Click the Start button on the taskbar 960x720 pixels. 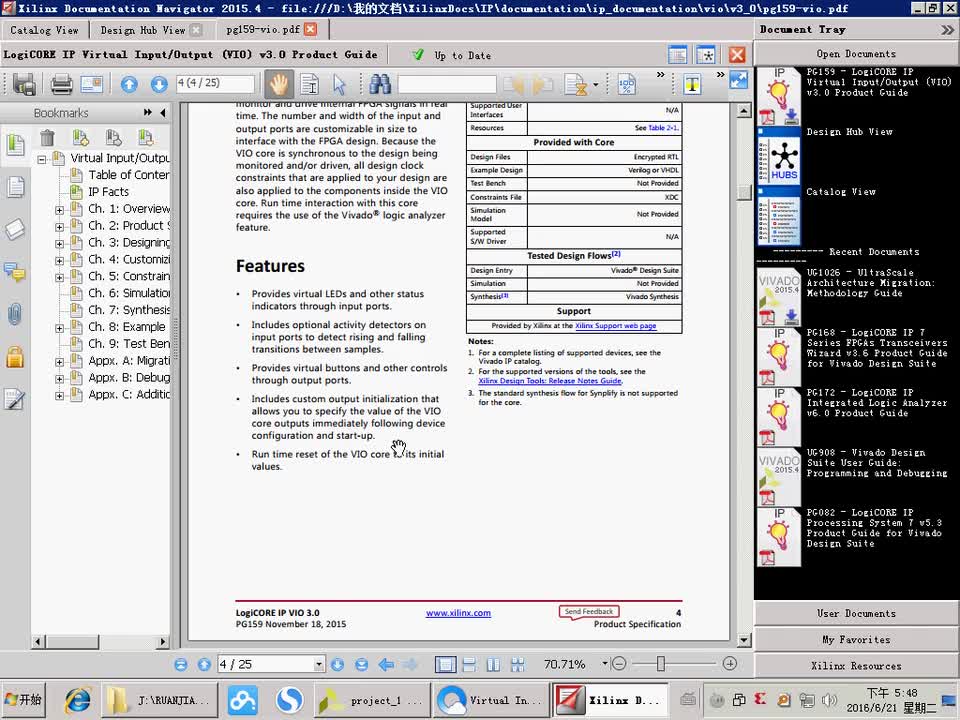pyautogui.click(x=23, y=700)
